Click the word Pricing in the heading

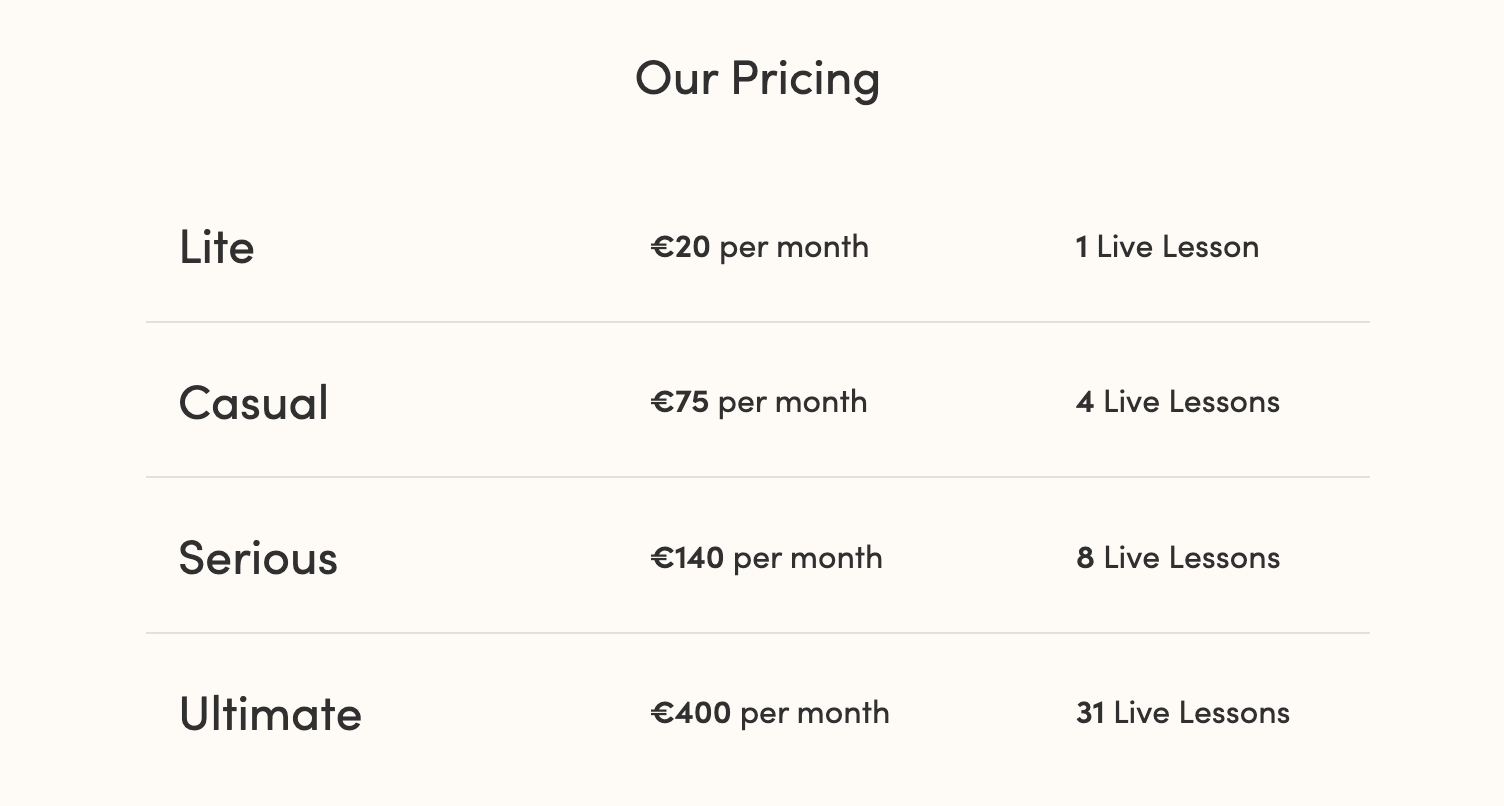click(x=805, y=80)
